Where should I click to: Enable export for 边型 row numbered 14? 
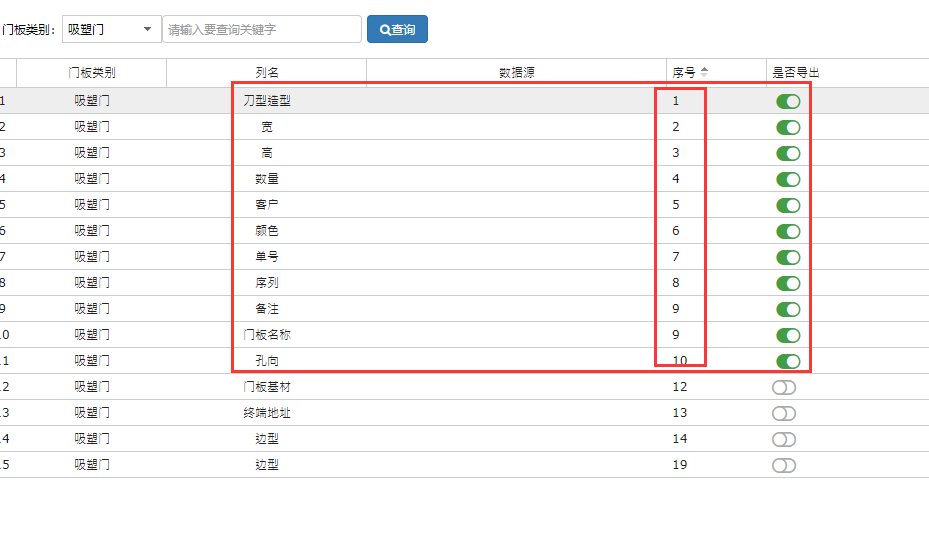pos(784,440)
